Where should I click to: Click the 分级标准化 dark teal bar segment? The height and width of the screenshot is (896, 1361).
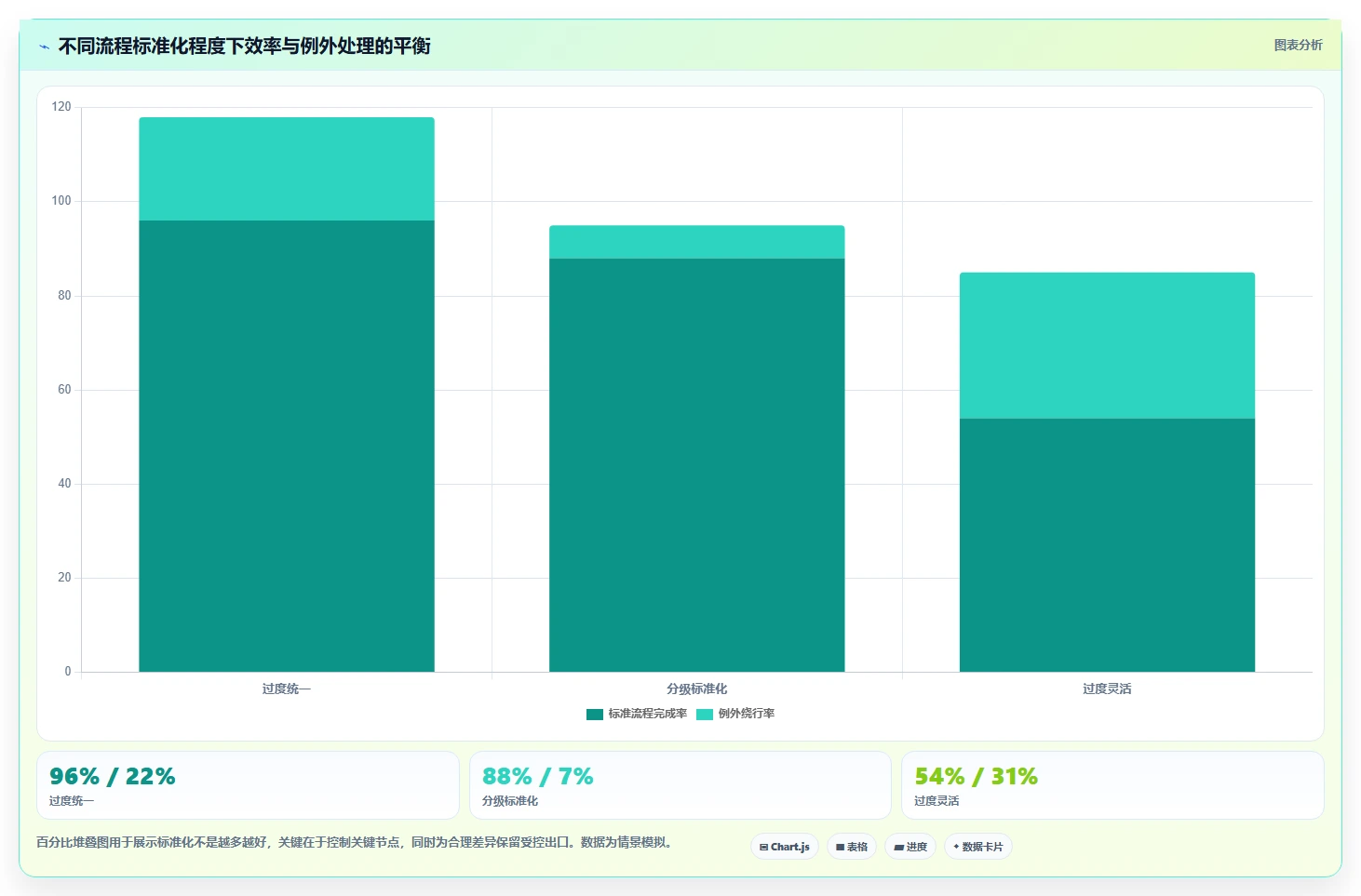[697, 465]
